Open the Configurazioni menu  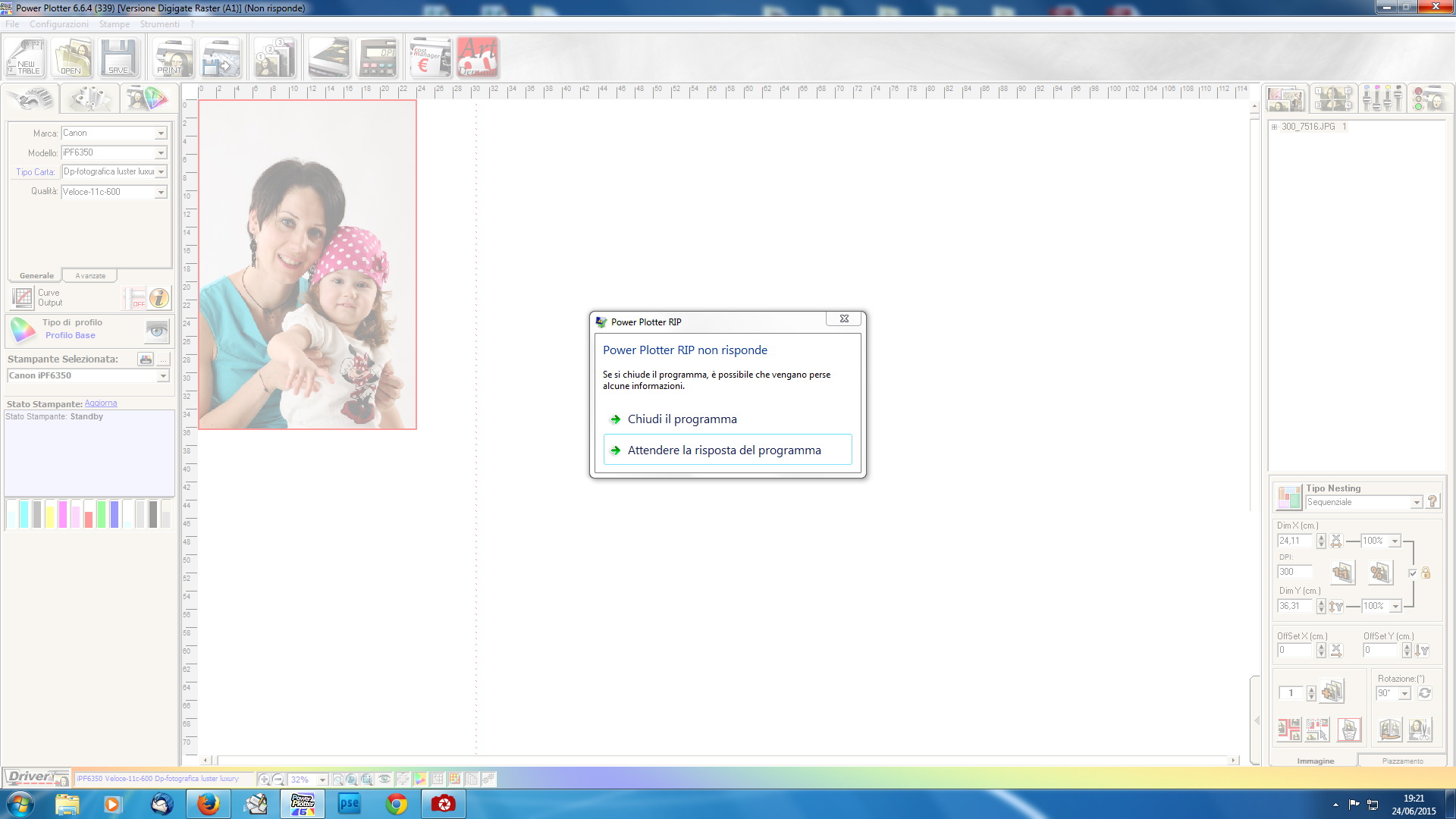point(59,24)
